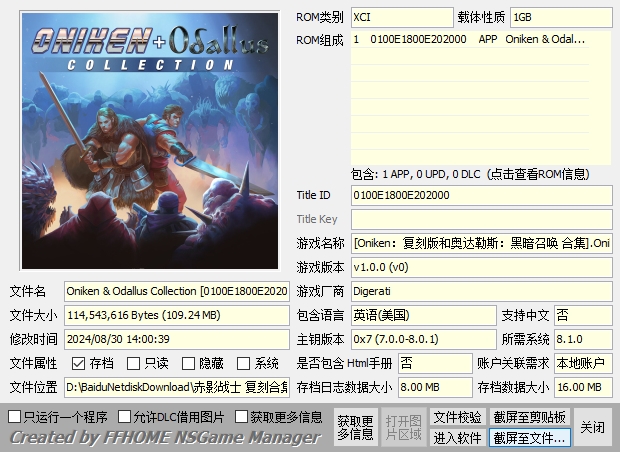620x452 pixels.
Task: Toggle 允许DLC借用图片 checkbox
Action: 125,416
